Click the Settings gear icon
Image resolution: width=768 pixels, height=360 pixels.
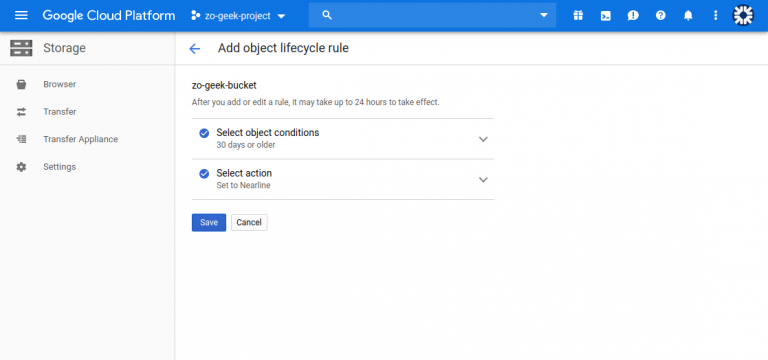(21, 167)
